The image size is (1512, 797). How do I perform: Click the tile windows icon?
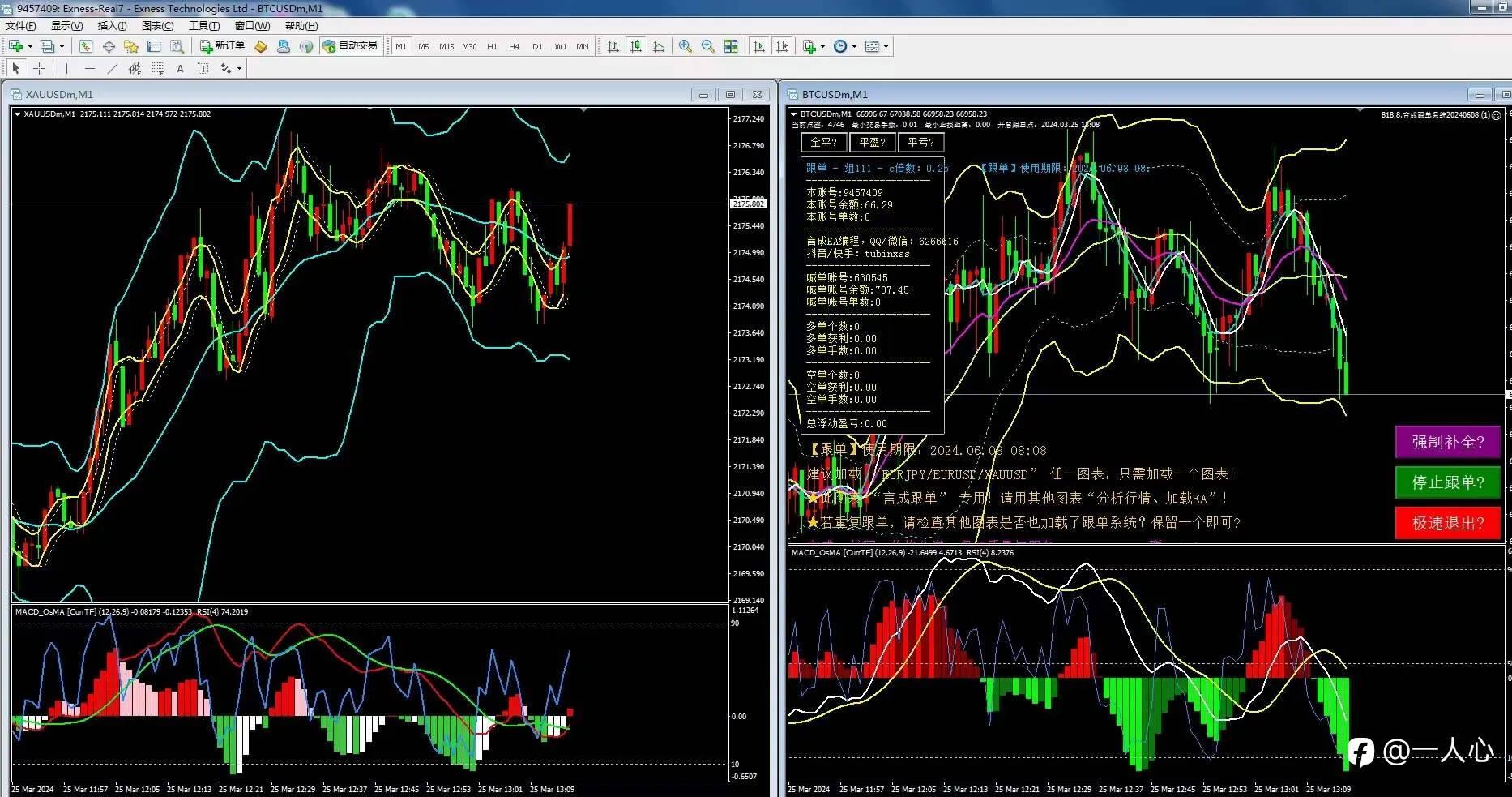[x=731, y=46]
